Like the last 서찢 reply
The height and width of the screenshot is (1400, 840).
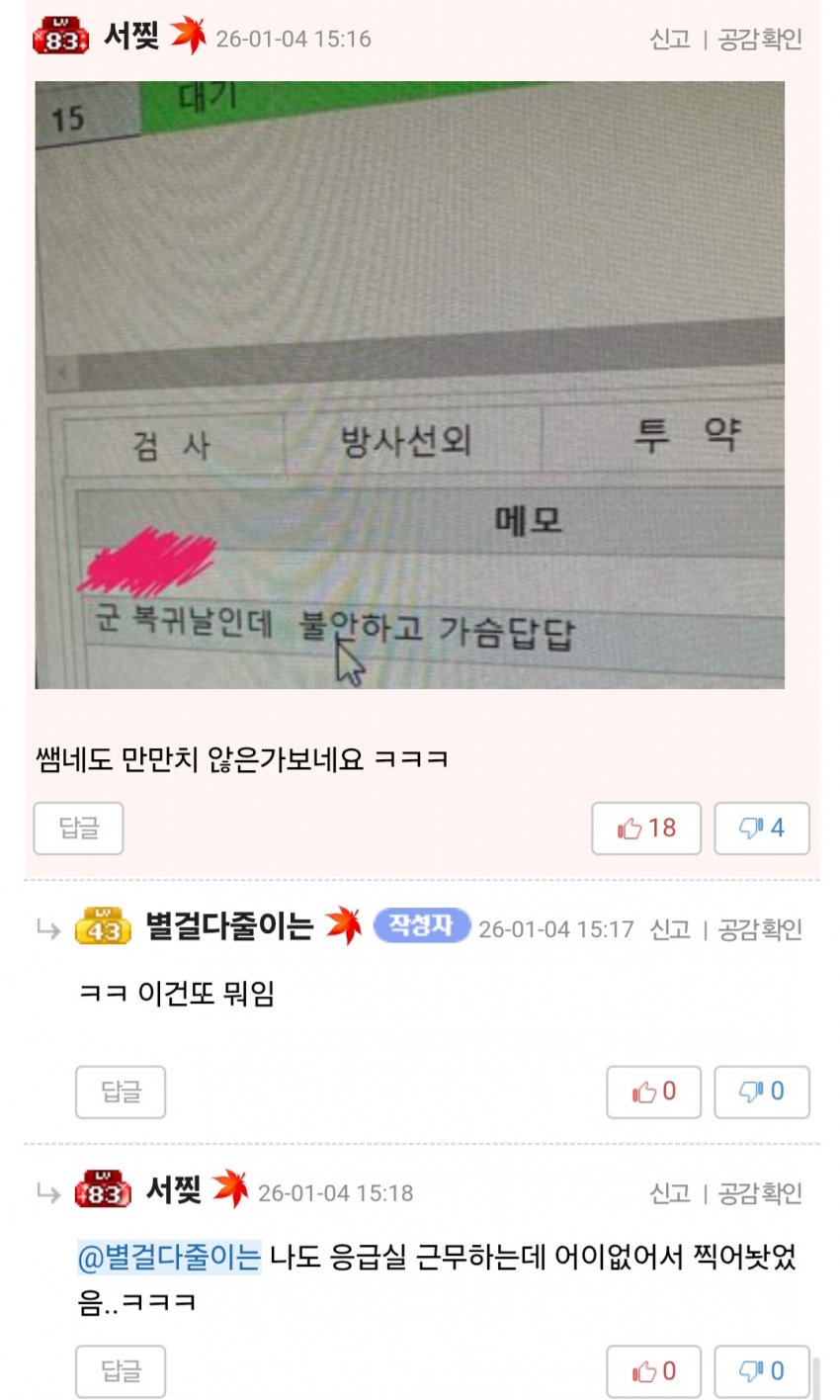click(653, 1371)
